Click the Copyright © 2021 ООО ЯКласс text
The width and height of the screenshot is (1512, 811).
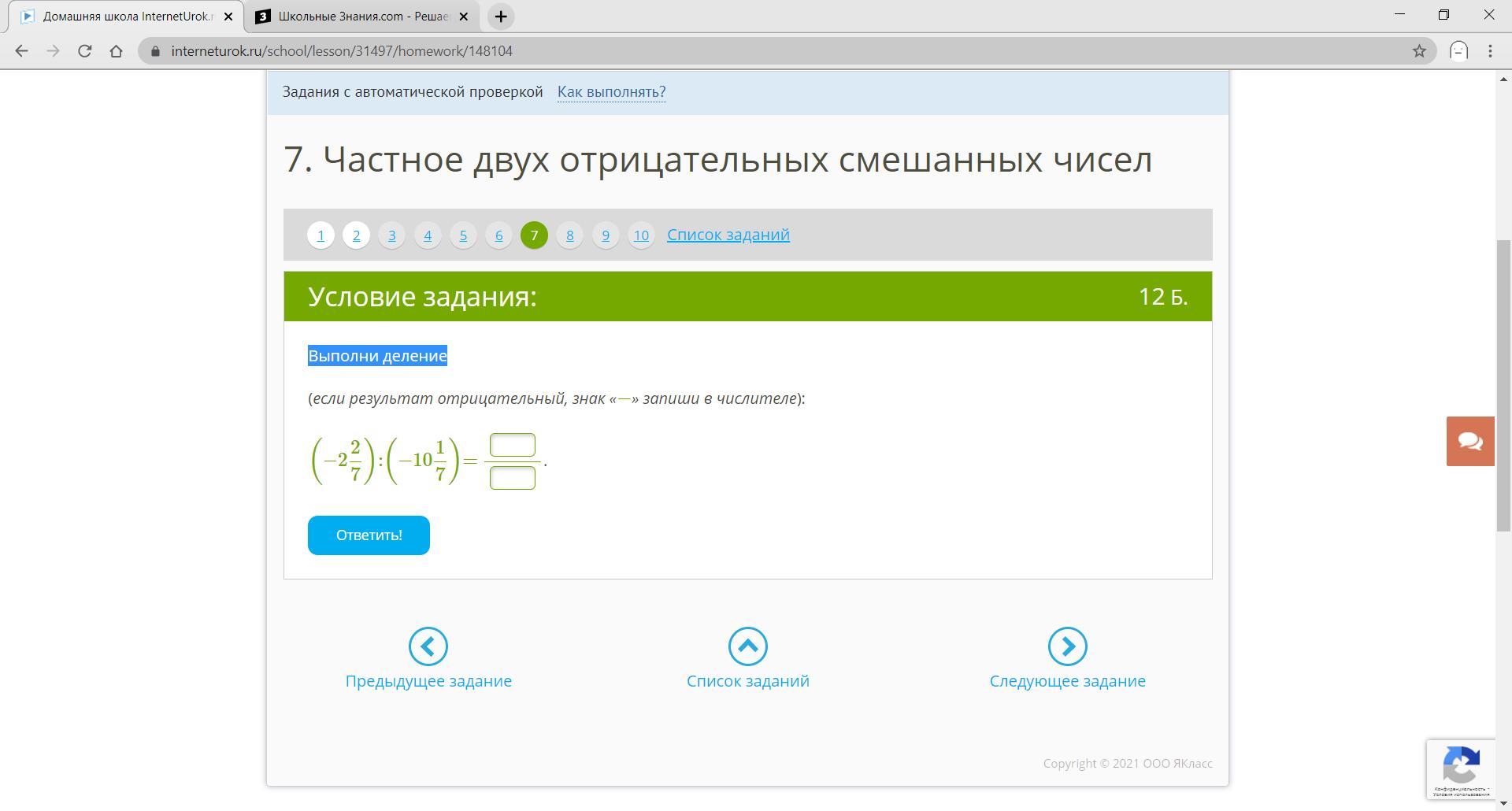coord(1128,764)
